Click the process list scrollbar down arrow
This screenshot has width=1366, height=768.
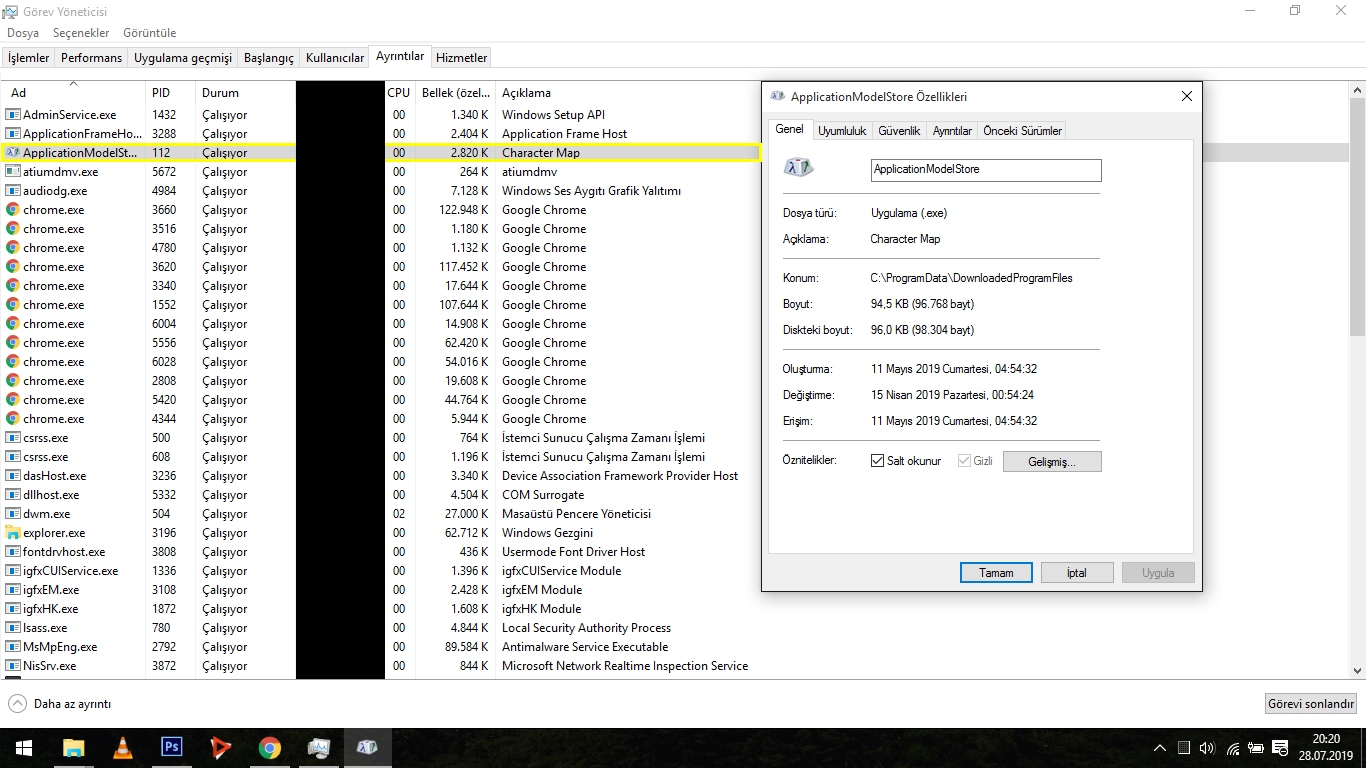1357,671
